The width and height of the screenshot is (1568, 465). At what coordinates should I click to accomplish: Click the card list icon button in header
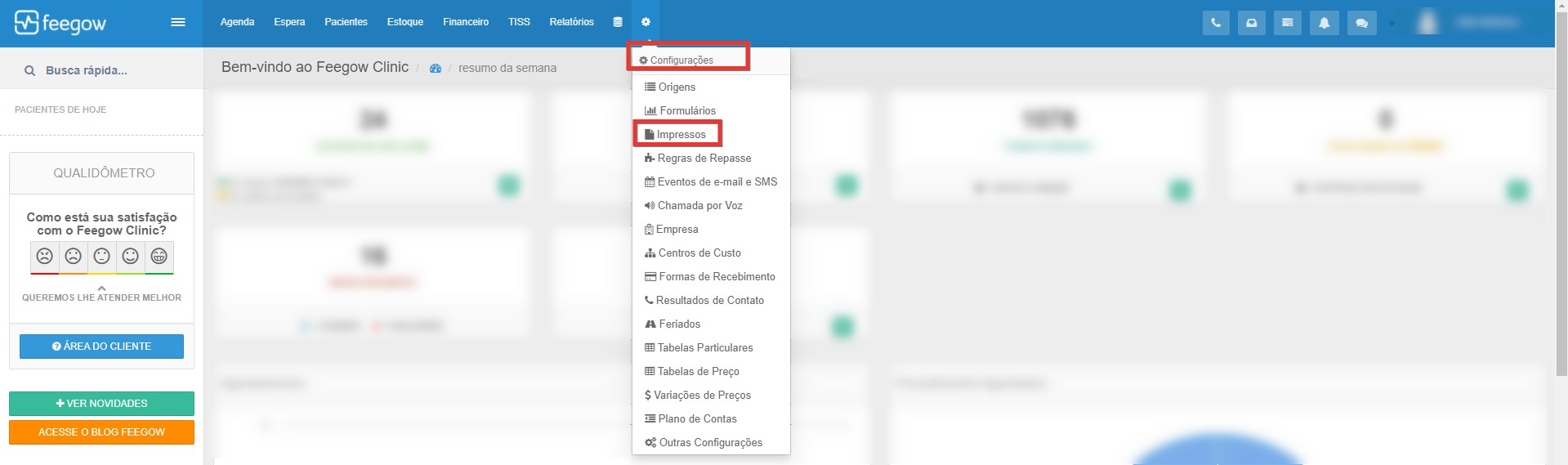pyautogui.click(x=1288, y=23)
